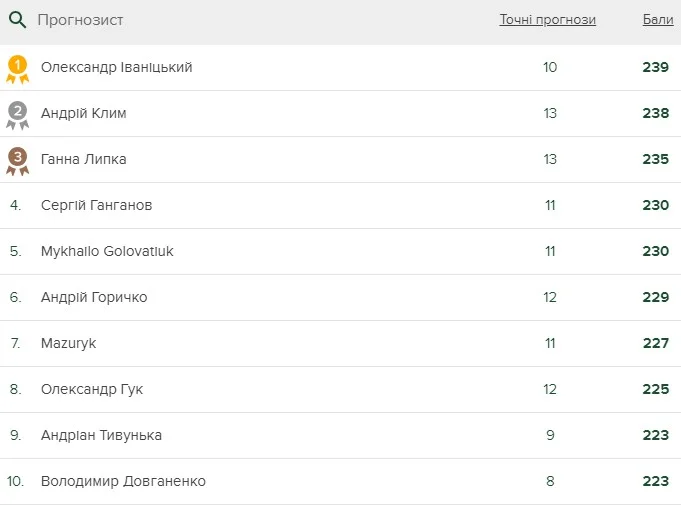Sort by Точні прогнози column header

(x=547, y=20)
